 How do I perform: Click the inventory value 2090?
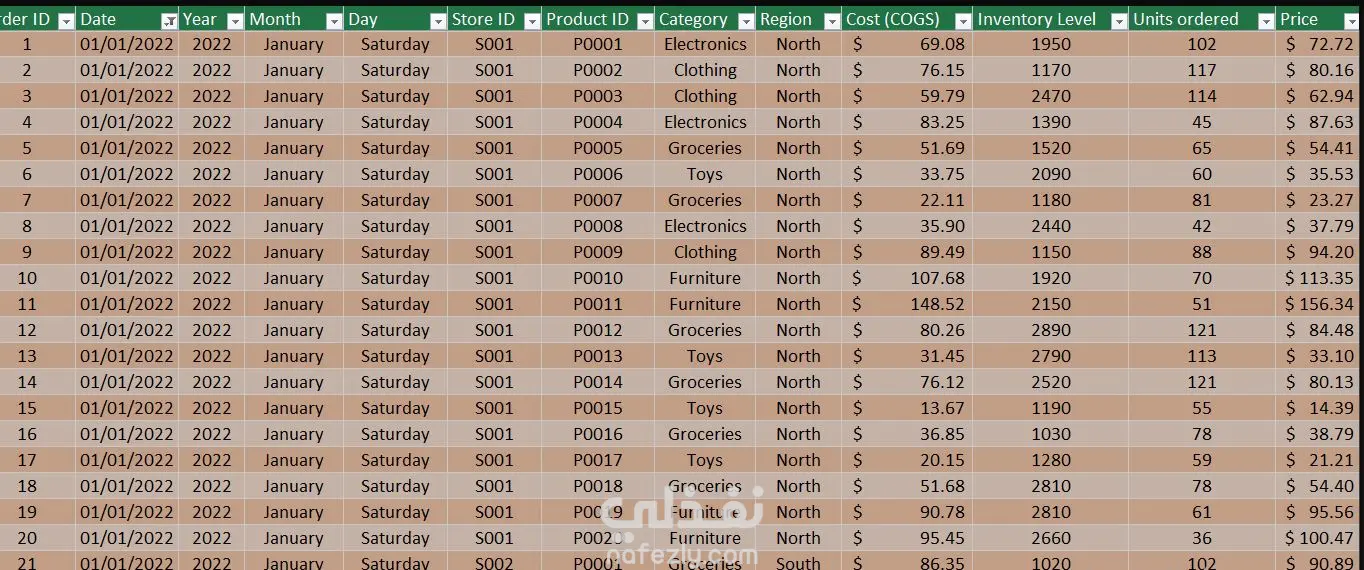click(1051, 174)
